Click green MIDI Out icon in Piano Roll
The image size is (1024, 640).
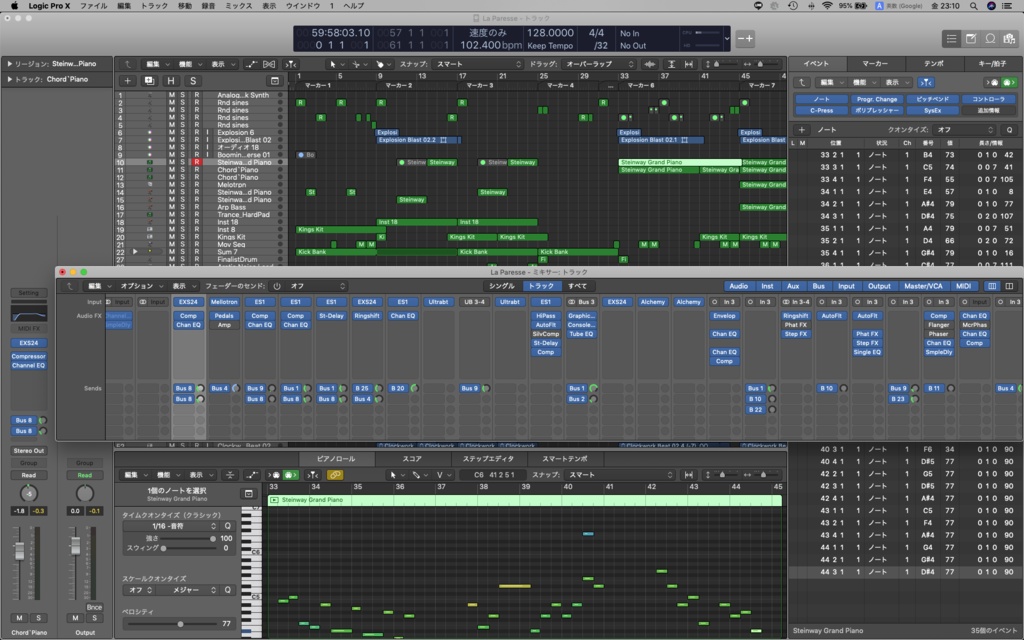pyautogui.click(x=291, y=475)
